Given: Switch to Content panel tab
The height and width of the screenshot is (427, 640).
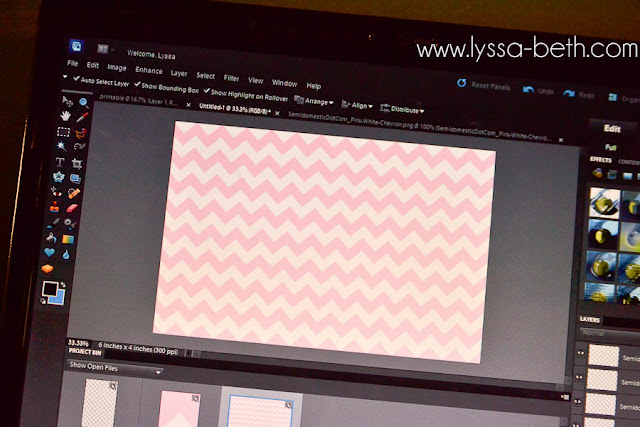Looking at the screenshot, I should pos(629,162).
